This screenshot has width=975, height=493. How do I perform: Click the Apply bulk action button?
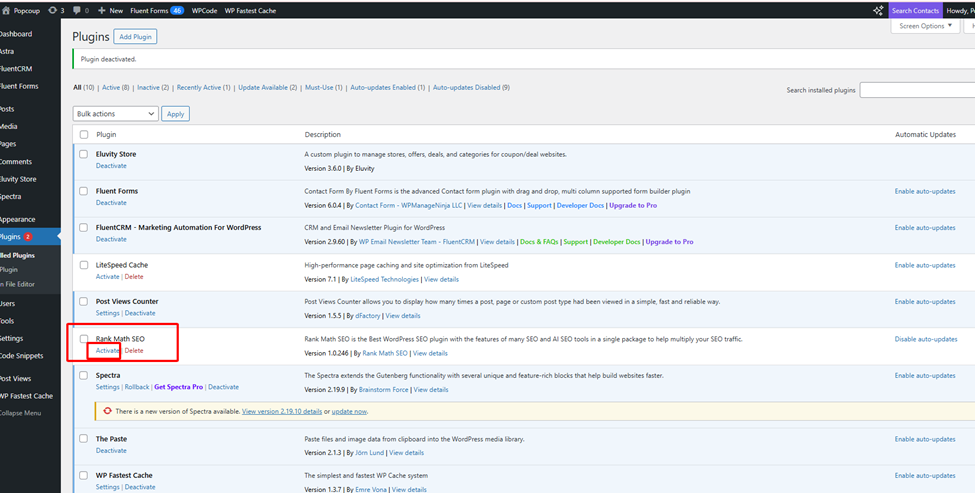175,114
